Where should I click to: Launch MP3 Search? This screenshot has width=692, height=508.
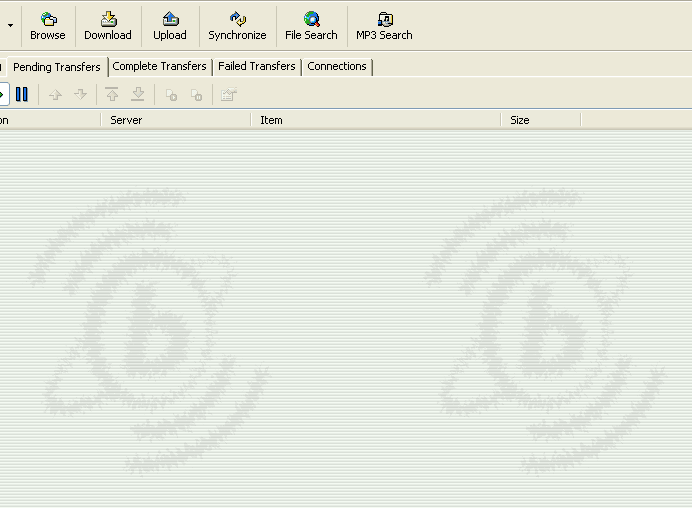384,26
